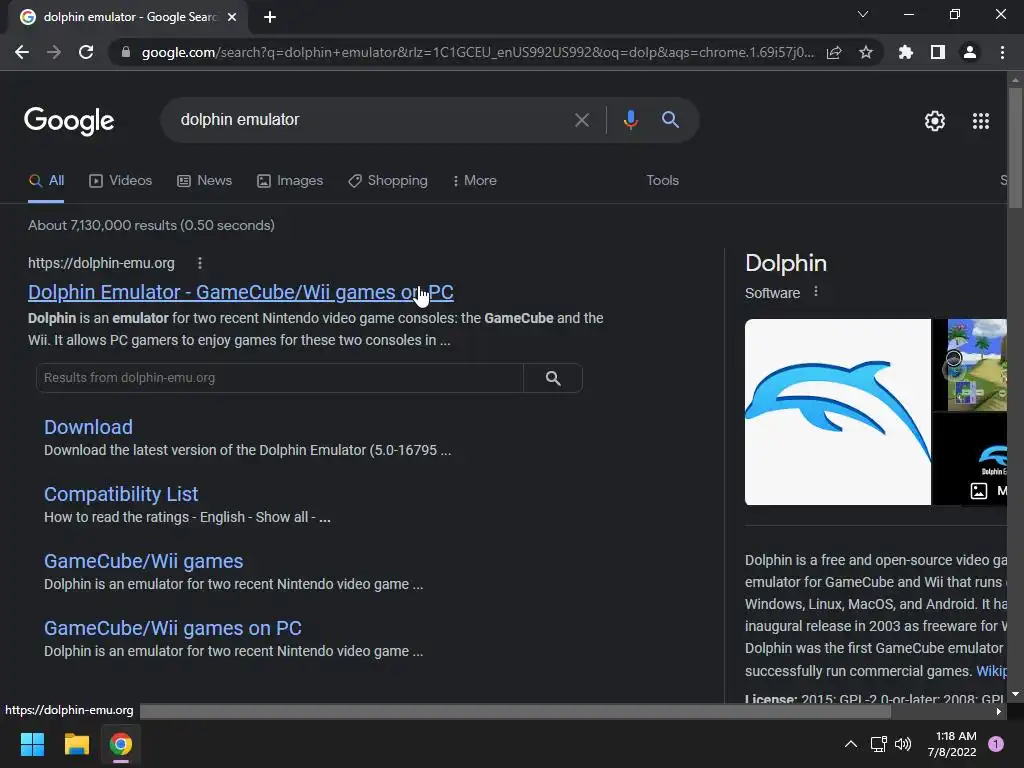Click the horizontal page scrollbar
This screenshot has height=768, width=1024.
point(515,712)
